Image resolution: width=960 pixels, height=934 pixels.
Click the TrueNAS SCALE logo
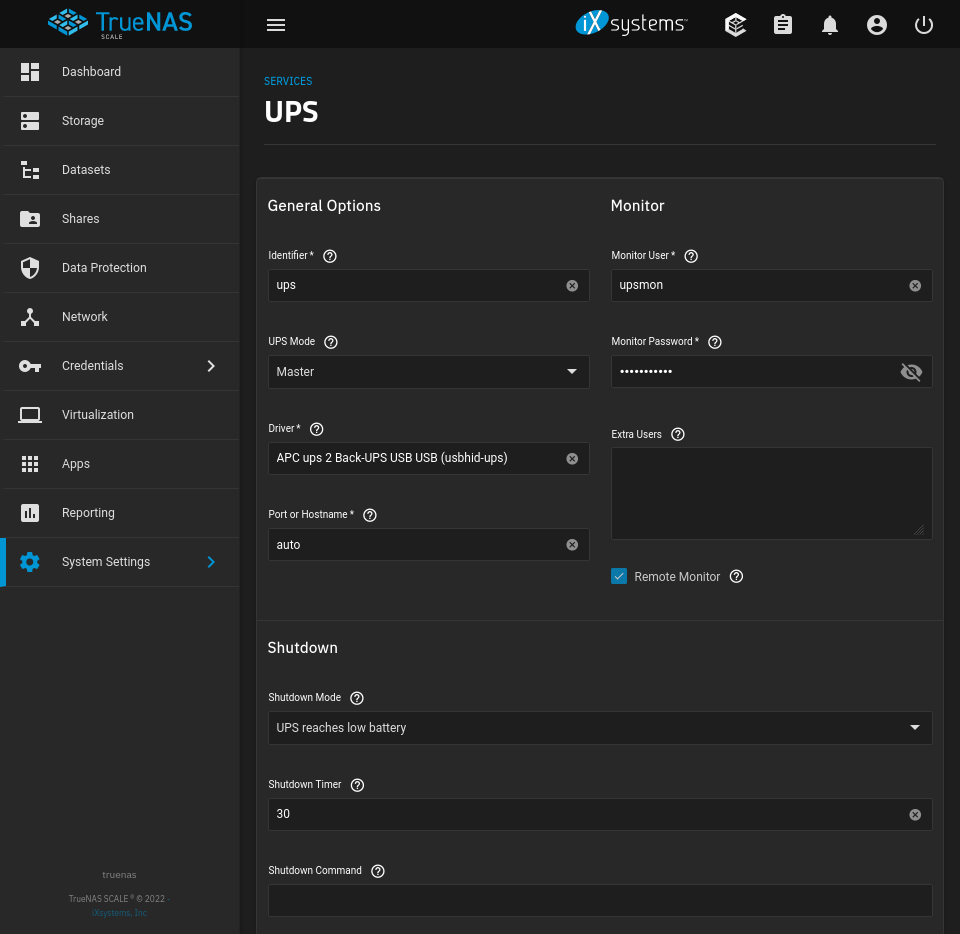pos(120,24)
